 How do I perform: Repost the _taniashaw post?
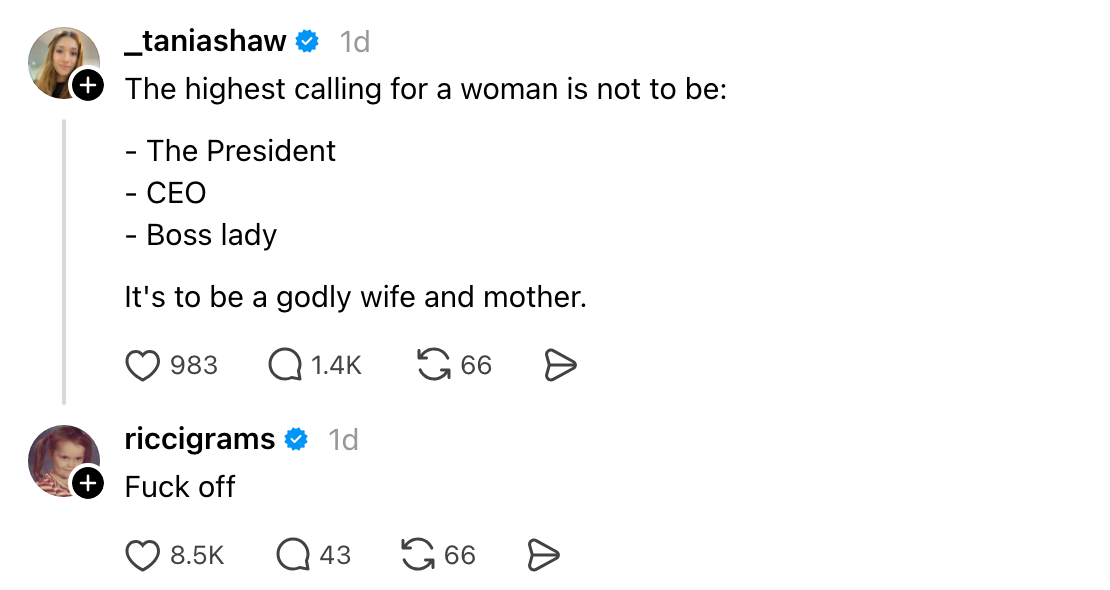coord(433,366)
